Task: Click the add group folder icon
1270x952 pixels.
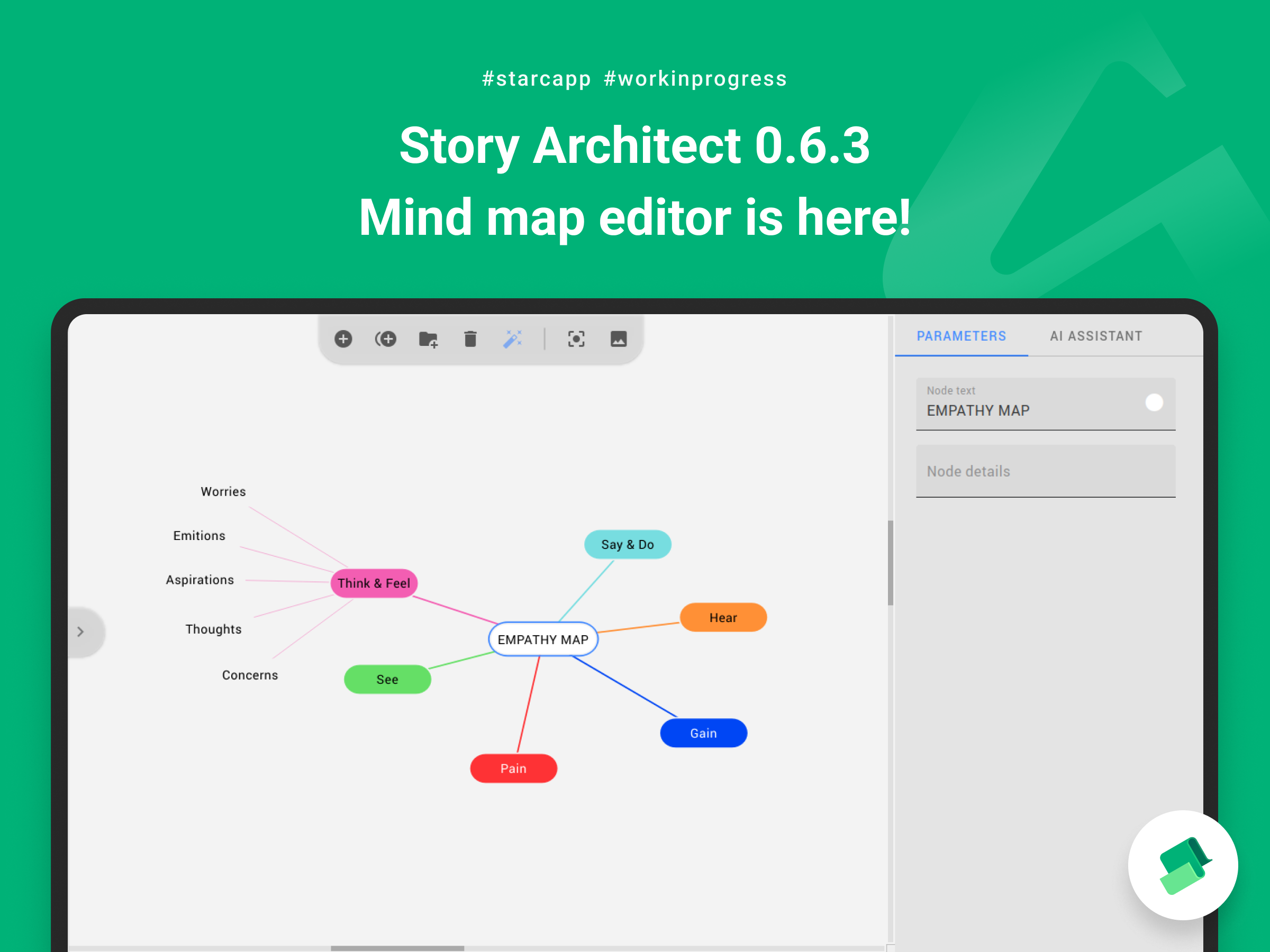Action: [x=428, y=340]
